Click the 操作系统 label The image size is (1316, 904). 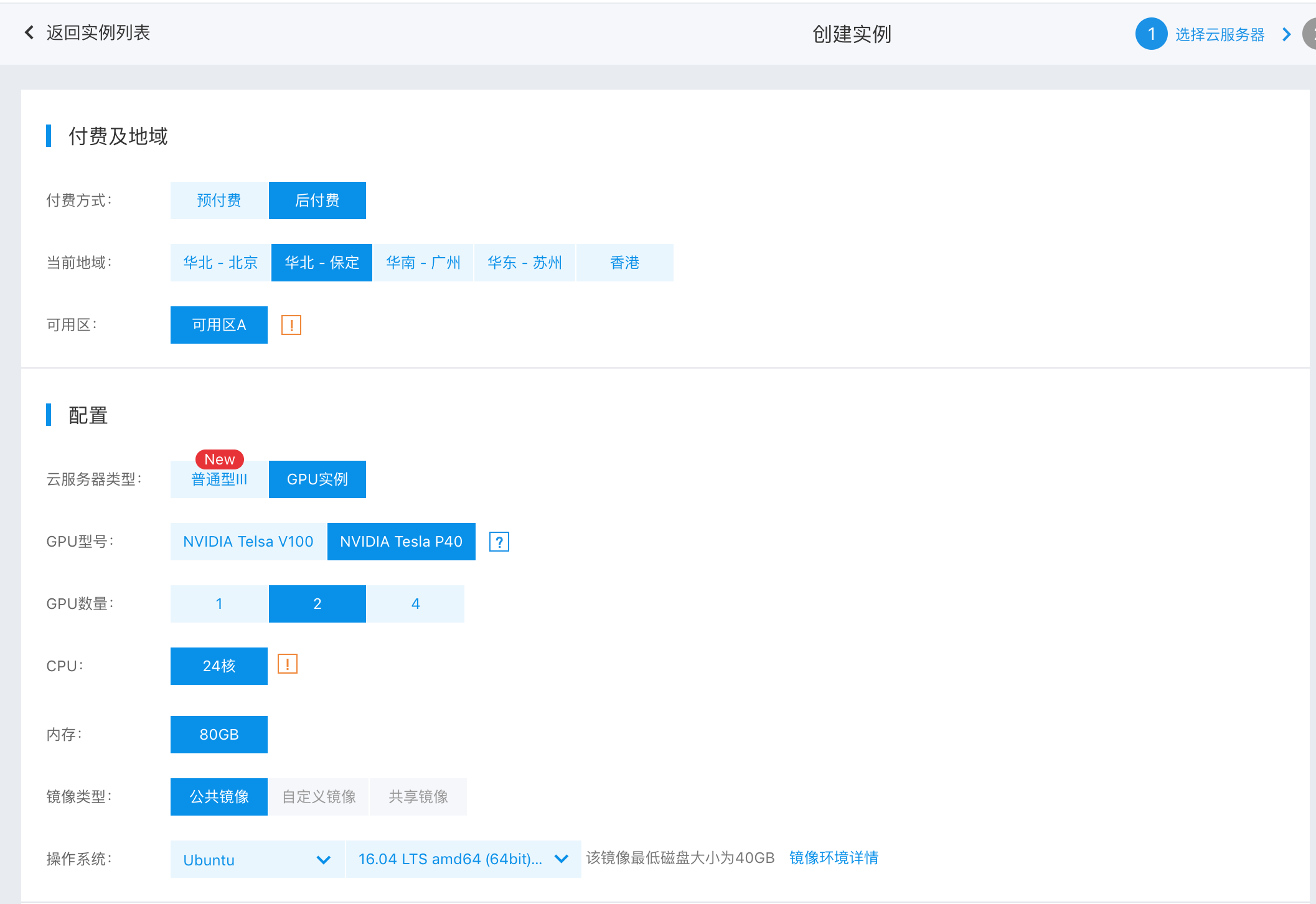click(79, 859)
